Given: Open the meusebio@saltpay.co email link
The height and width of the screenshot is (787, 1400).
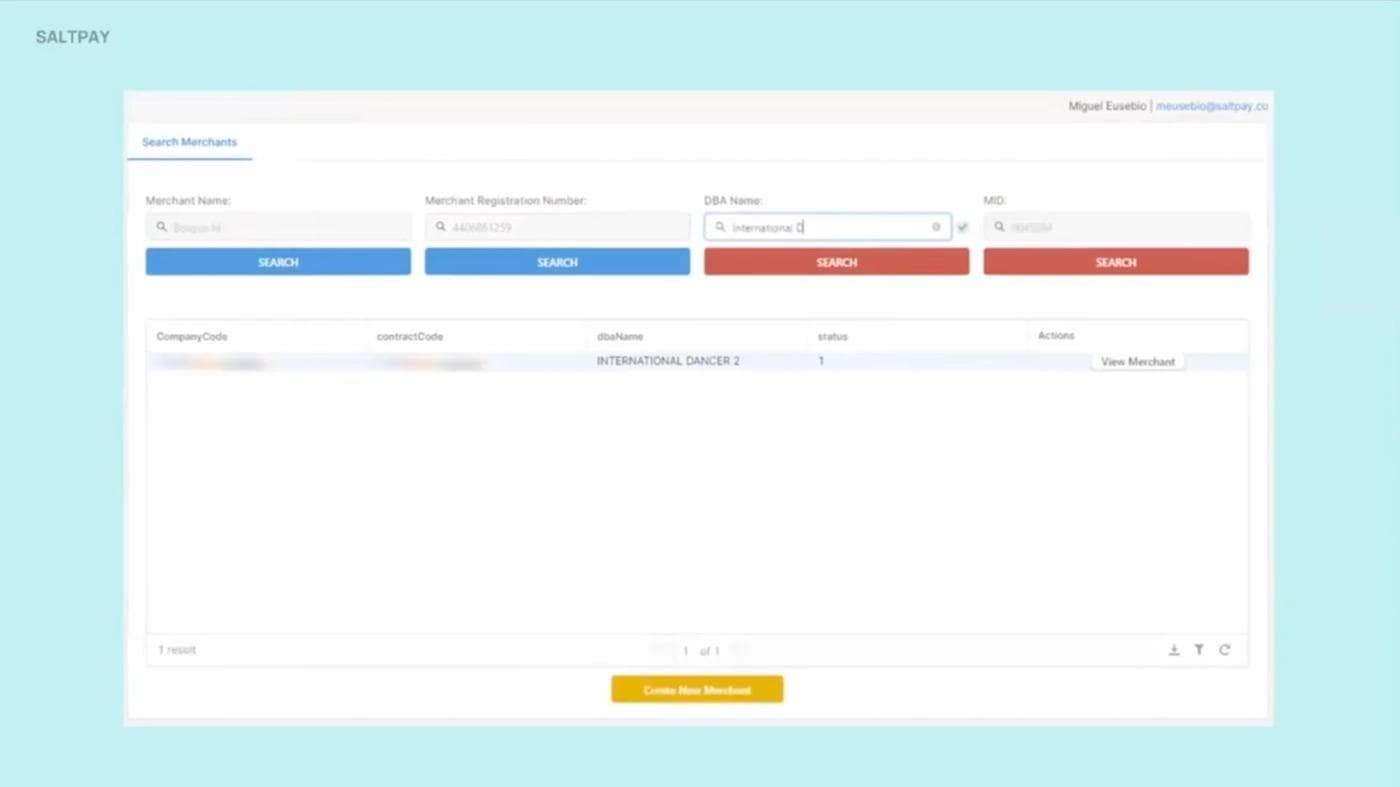Looking at the screenshot, I should tap(1211, 106).
